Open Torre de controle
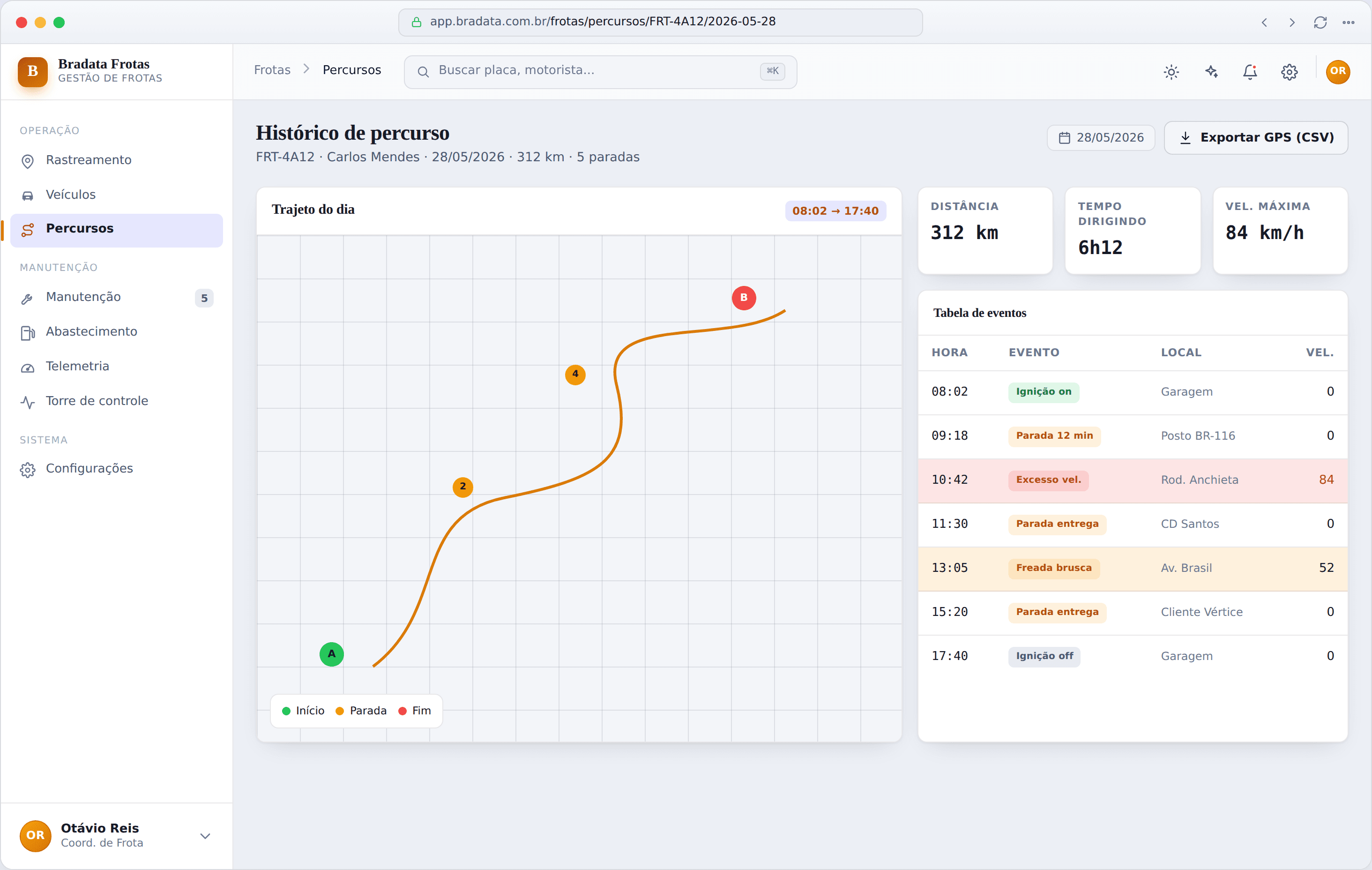This screenshot has height=870, width=1372. [116, 401]
